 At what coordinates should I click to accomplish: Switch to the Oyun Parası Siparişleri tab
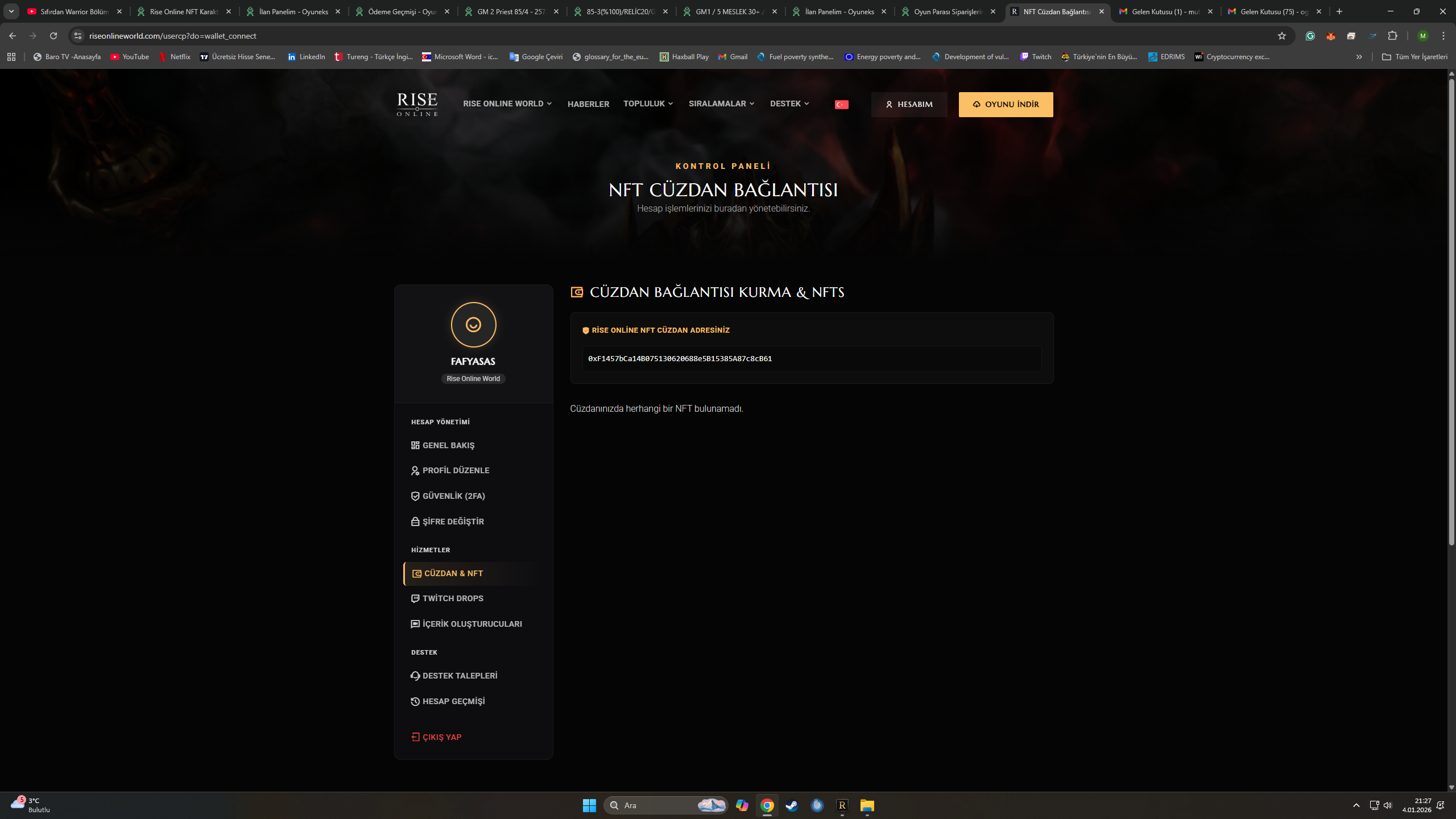[x=949, y=11]
